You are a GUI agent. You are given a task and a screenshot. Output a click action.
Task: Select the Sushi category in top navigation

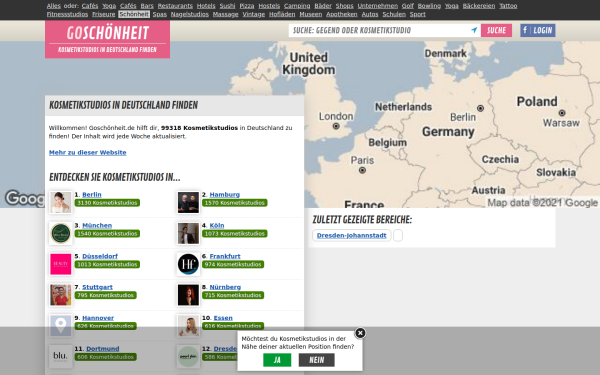pos(227,6)
